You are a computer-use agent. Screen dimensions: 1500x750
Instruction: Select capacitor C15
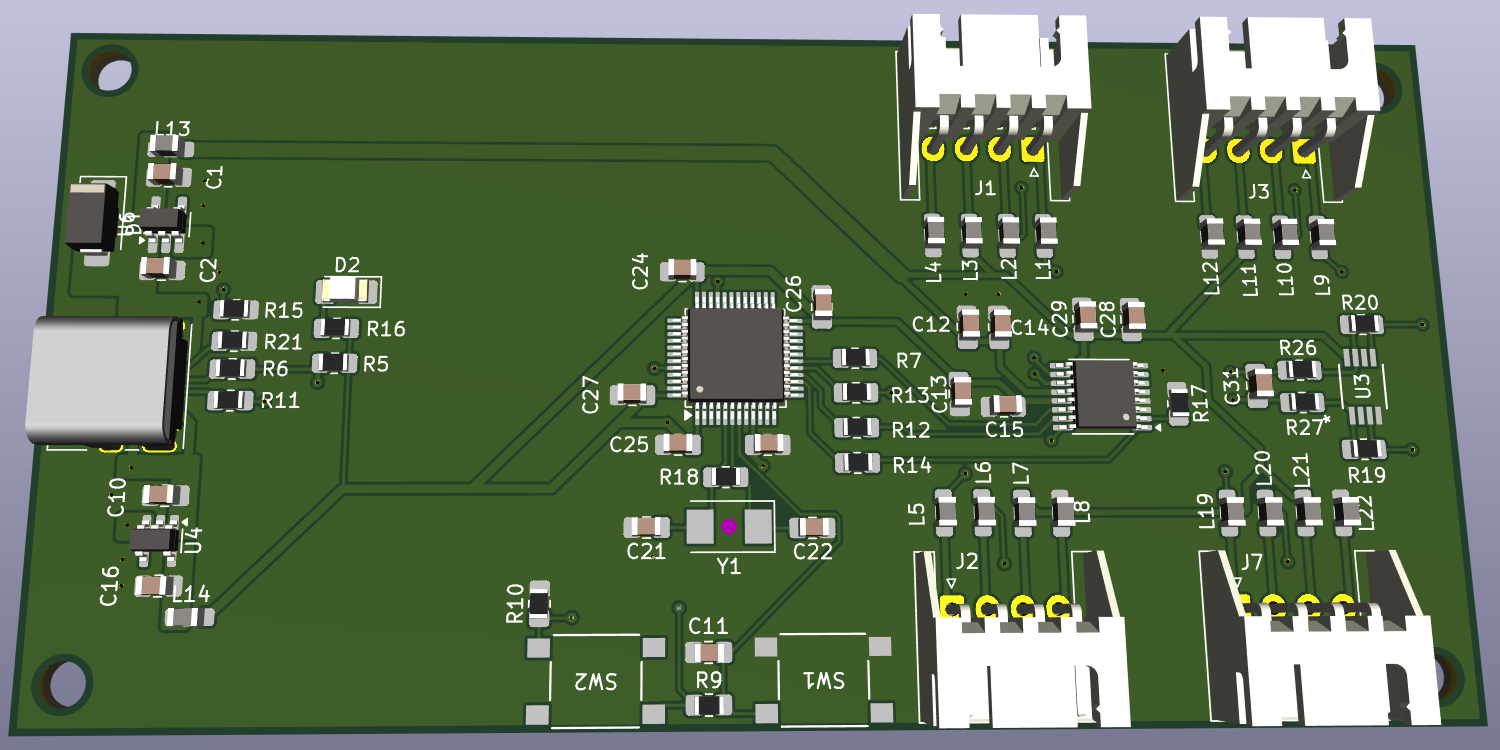(1004, 405)
